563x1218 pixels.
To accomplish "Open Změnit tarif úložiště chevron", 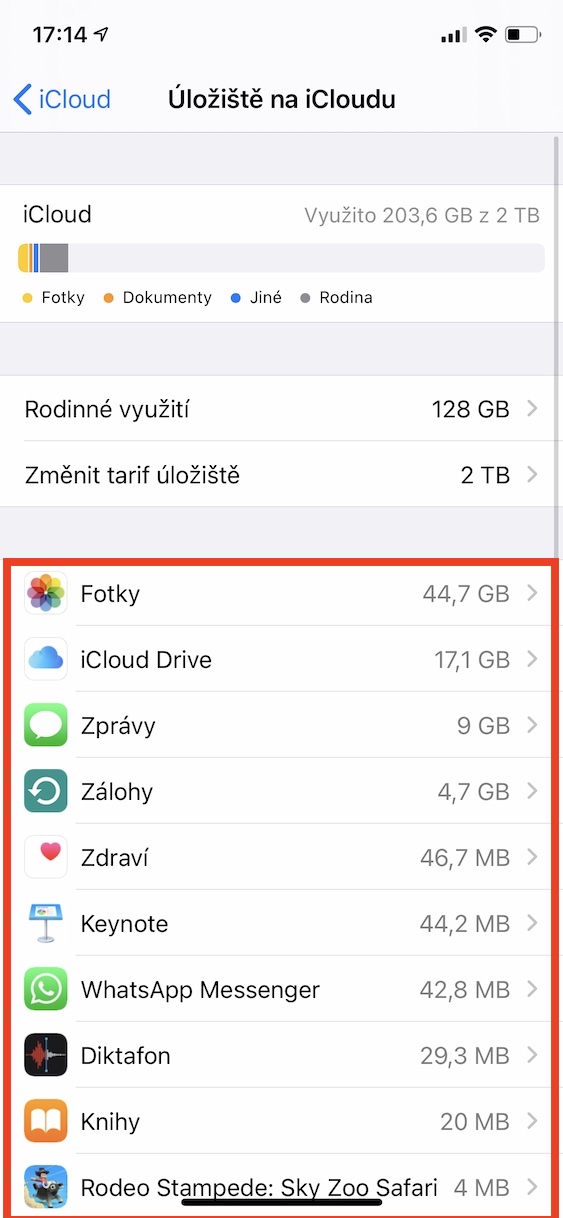I will (x=532, y=474).
